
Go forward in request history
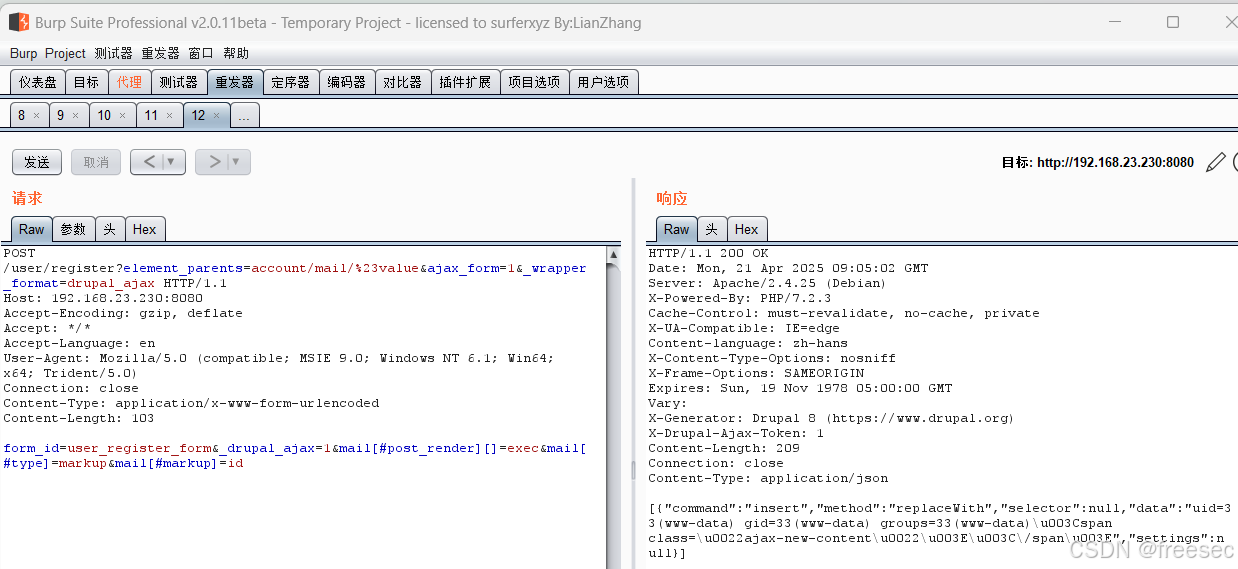tap(213, 162)
